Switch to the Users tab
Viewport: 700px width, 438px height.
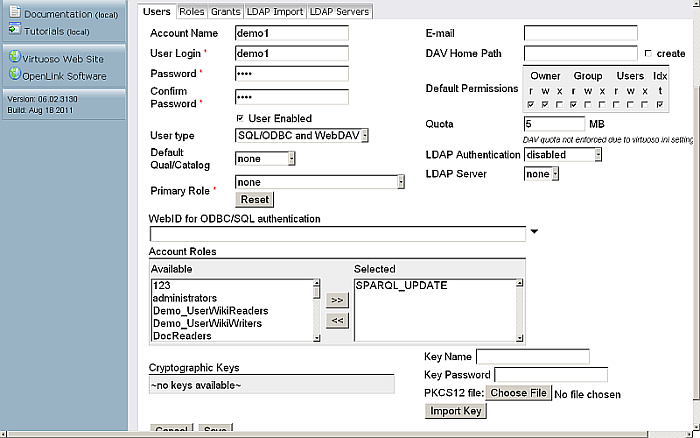click(156, 12)
